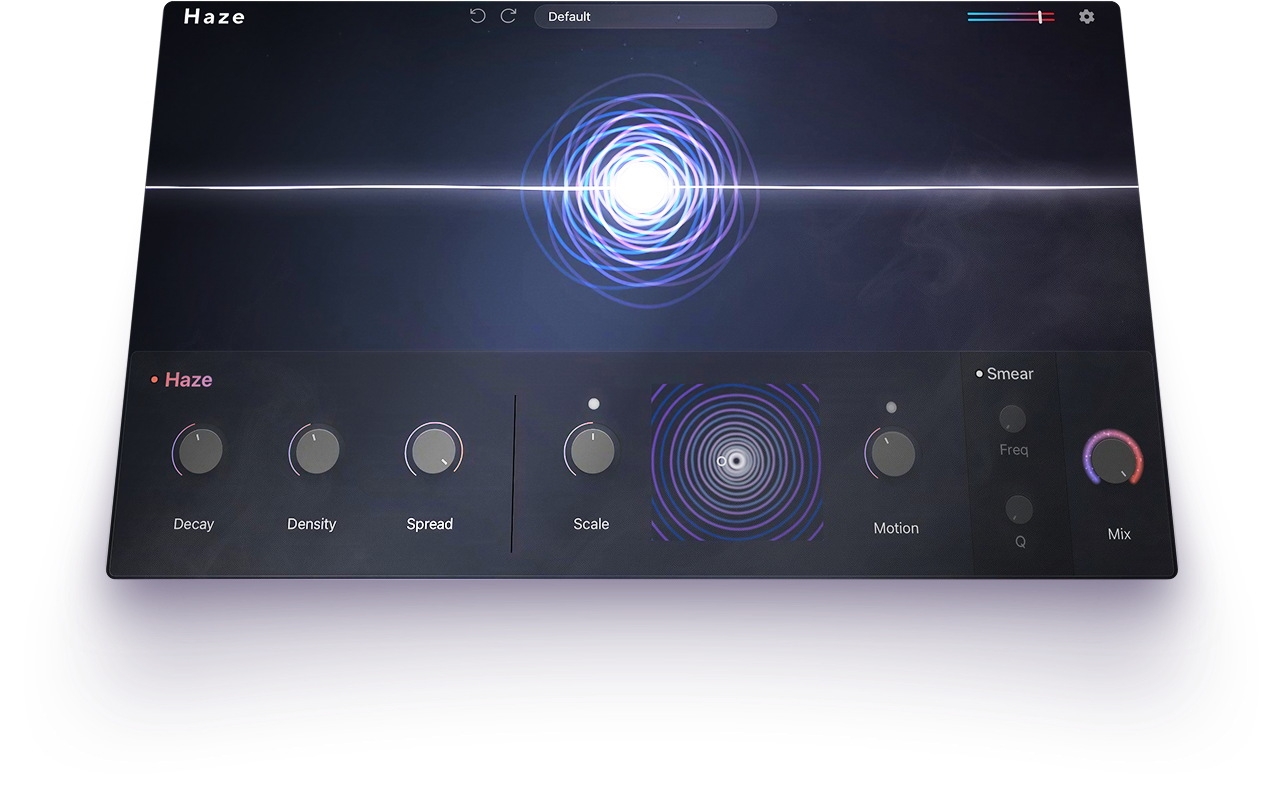Click the Density knob
The width and height of the screenshot is (1283, 794).
(x=317, y=451)
